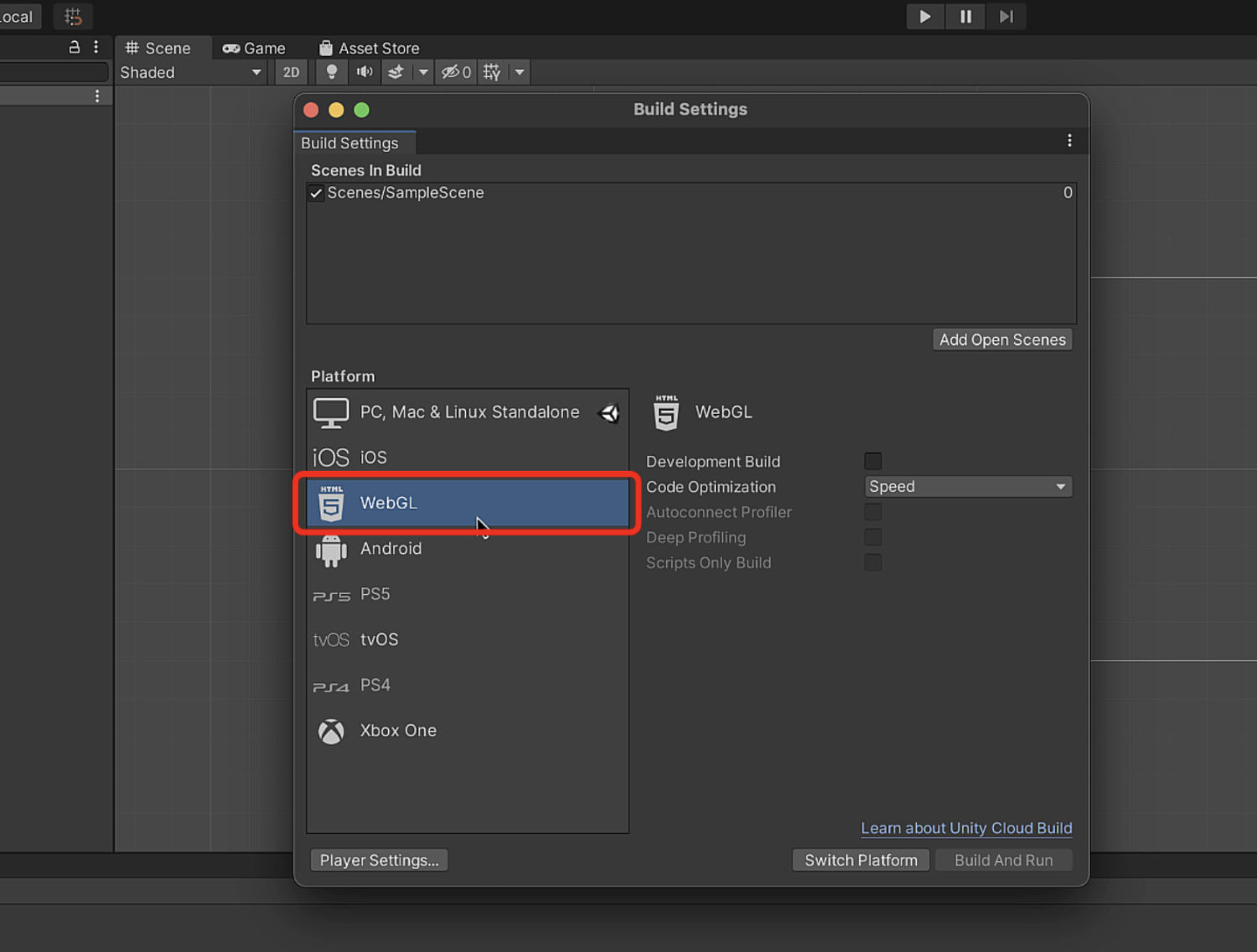Open the three-dot menu below the left panel search

pyautogui.click(x=97, y=96)
